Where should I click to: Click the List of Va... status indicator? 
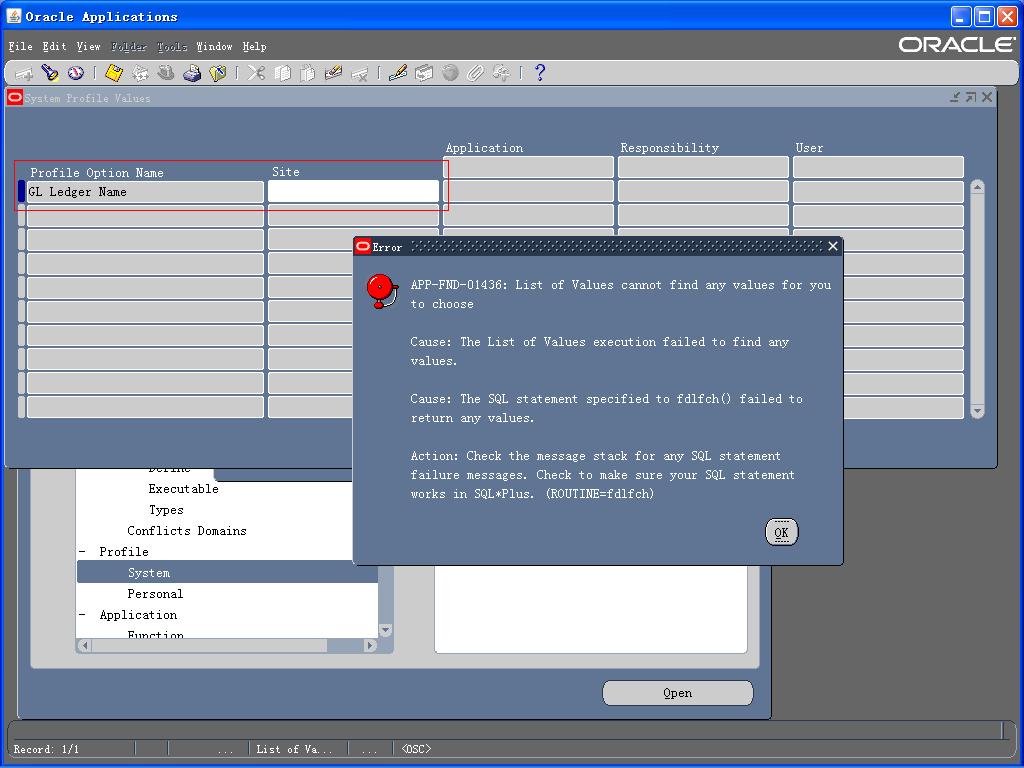294,749
